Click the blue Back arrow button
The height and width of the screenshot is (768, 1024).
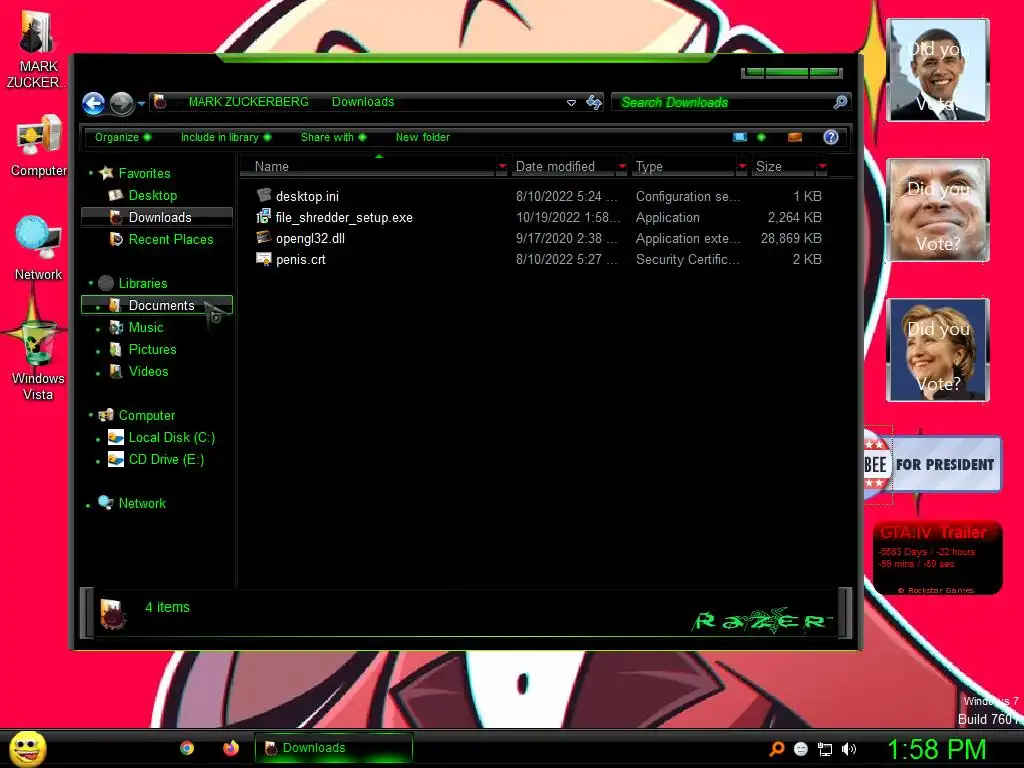[93, 103]
